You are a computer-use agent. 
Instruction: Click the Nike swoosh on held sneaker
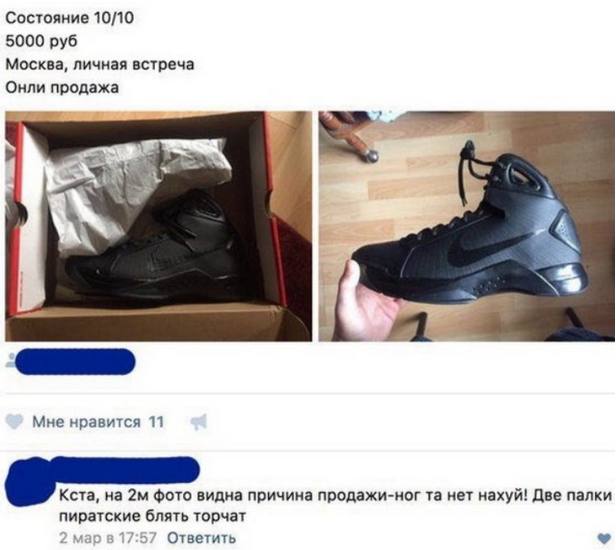pyautogui.click(x=484, y=245)
